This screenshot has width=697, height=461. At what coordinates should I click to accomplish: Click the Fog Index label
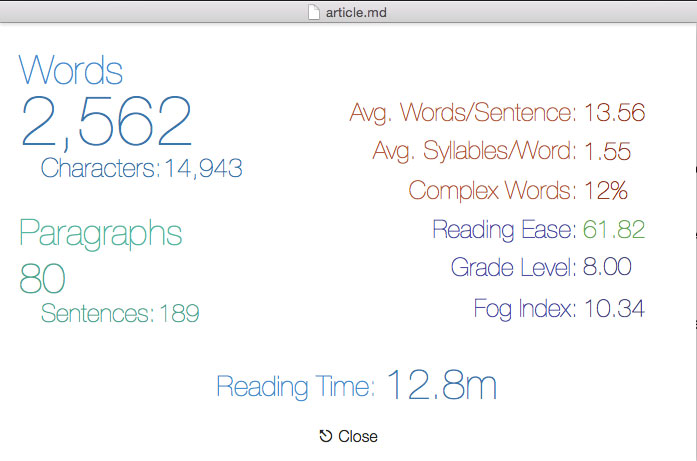tap(525, 309)
